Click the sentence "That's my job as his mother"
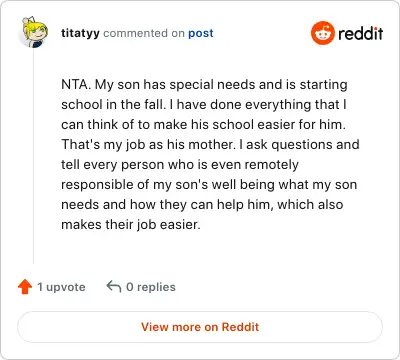This screenshot has width=400, height=360. tap(148, 145)
